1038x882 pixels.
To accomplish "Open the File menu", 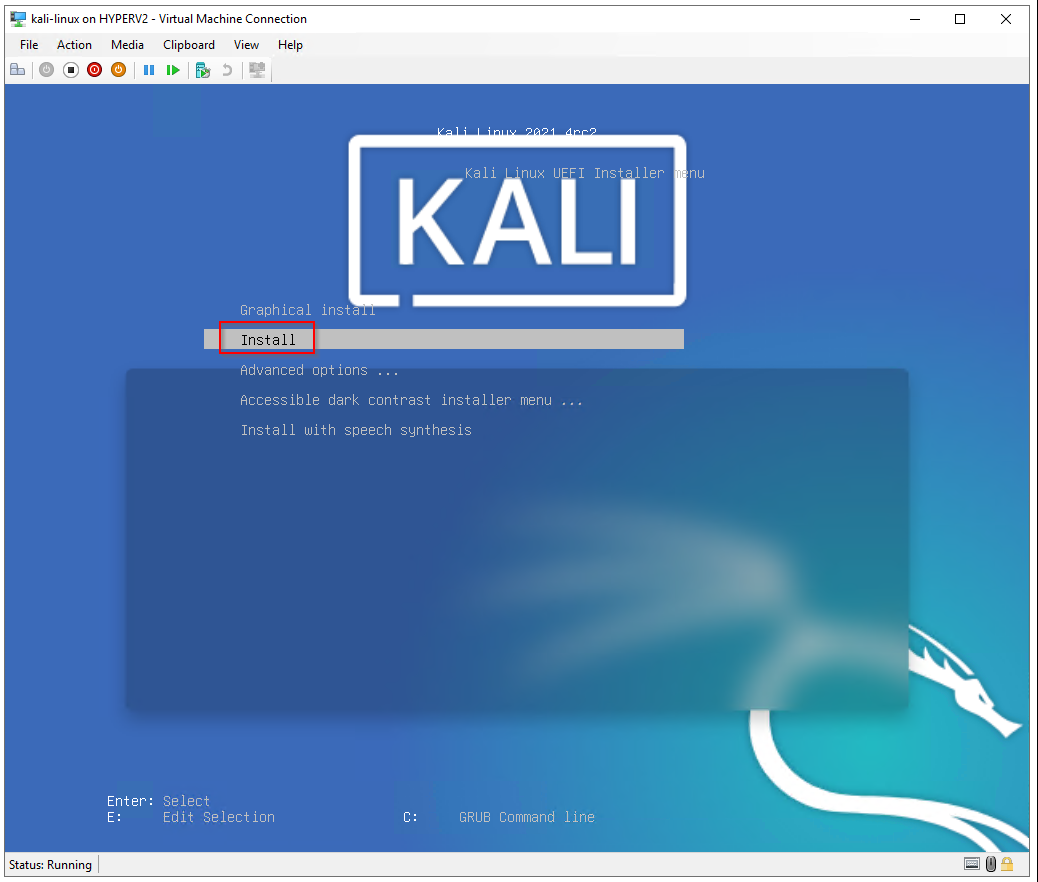I will [x=29, y=45].
